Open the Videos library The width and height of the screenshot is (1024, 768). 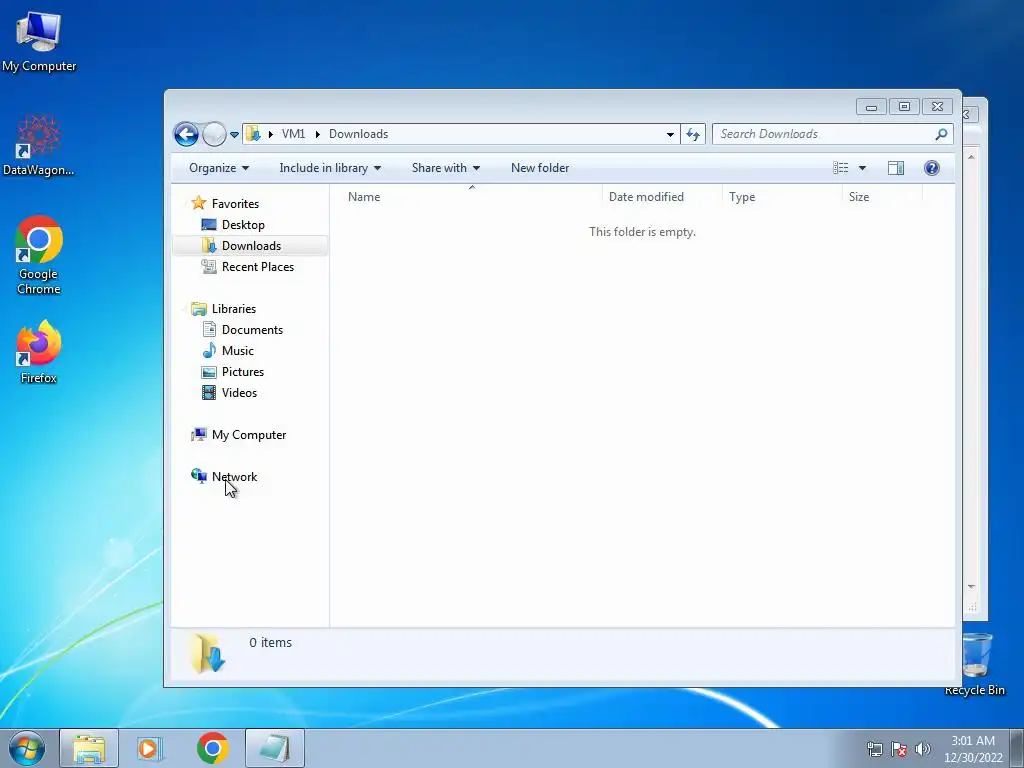click(239, 392)
